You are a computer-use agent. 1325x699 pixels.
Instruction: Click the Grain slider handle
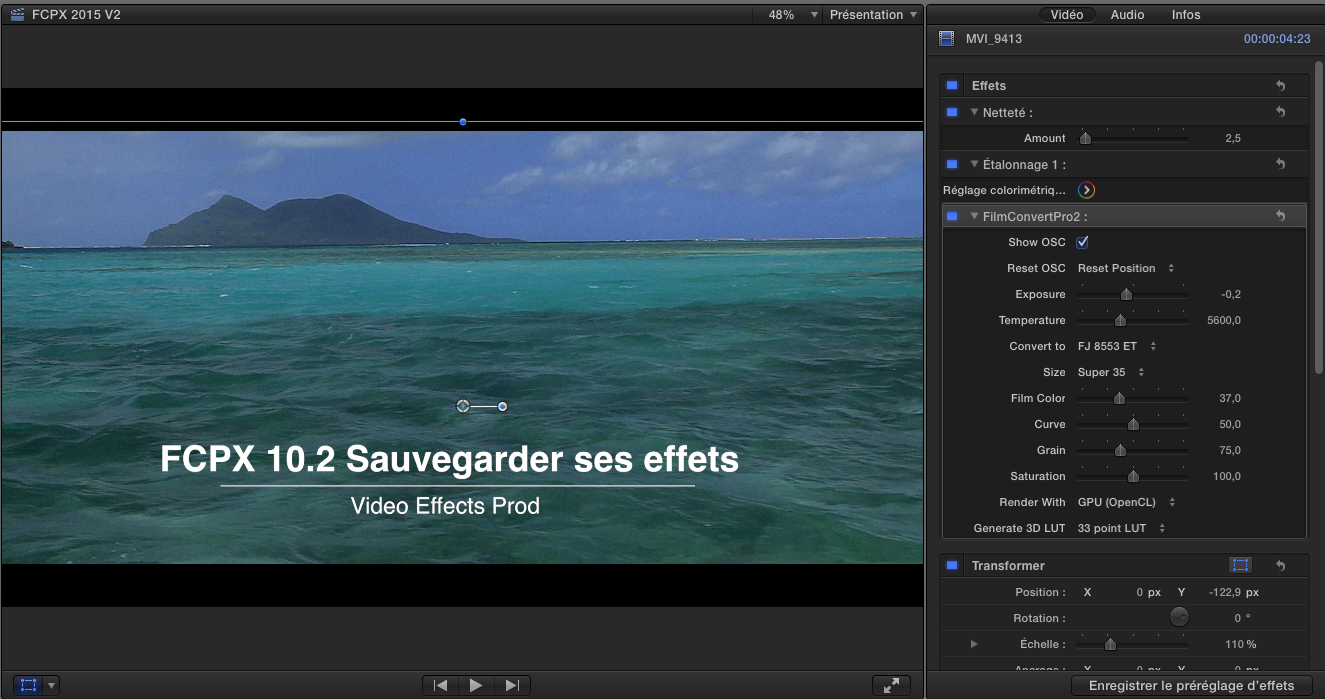click(1121, 451)
